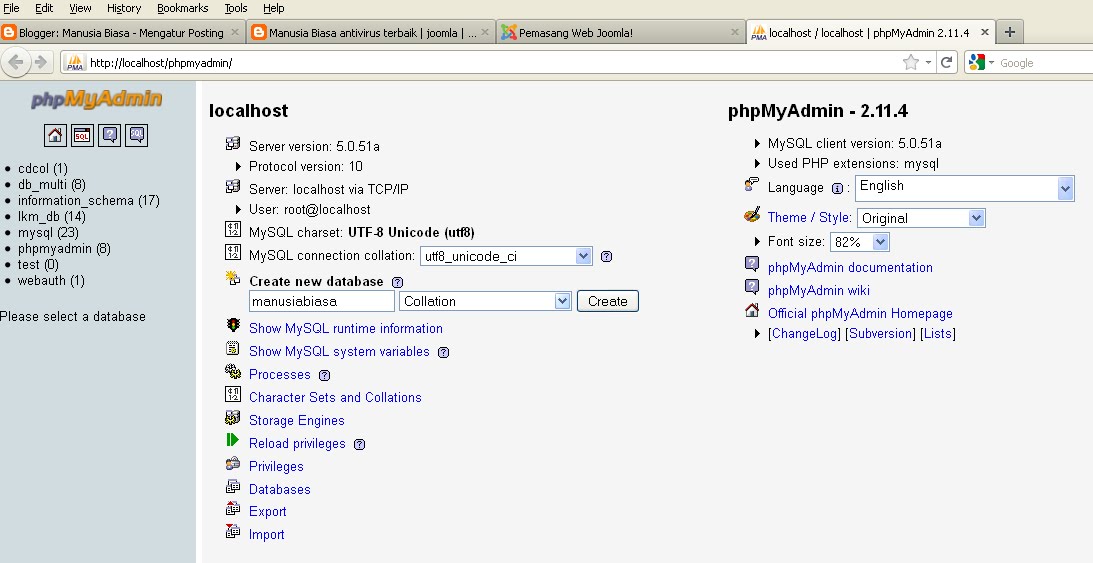Open the Lists link
The width and height of the screenshot is (1093, 563).
[938, 334]
